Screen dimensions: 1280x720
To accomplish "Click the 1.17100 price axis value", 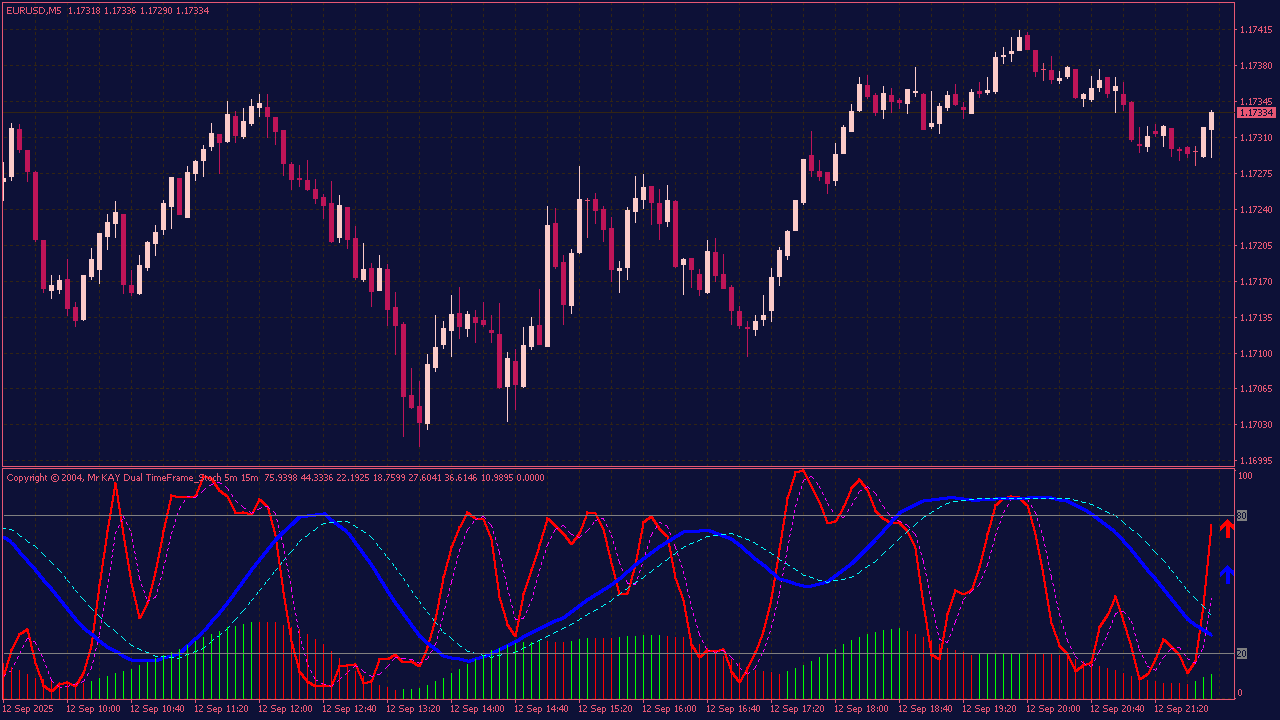I will 1256,354.
